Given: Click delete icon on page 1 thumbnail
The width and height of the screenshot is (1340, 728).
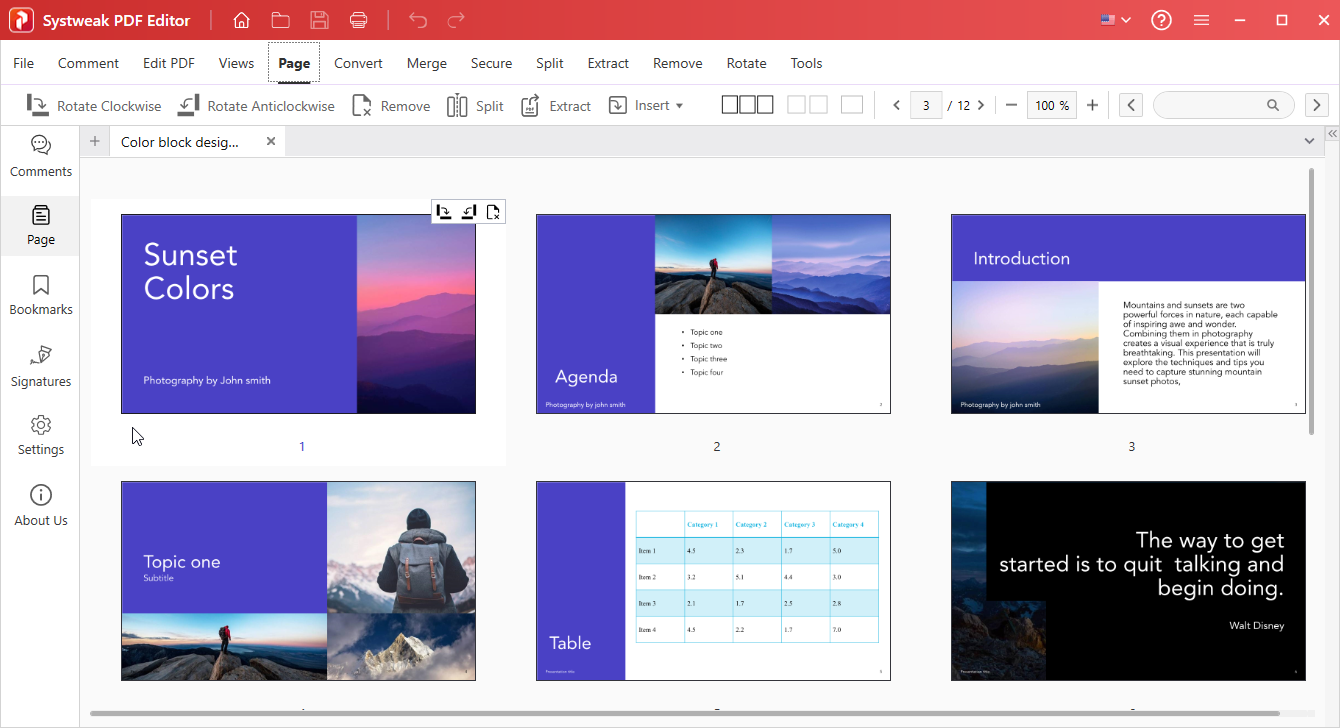Looking at the screenshot, I should pyautogui.click(x=493, y=211).
